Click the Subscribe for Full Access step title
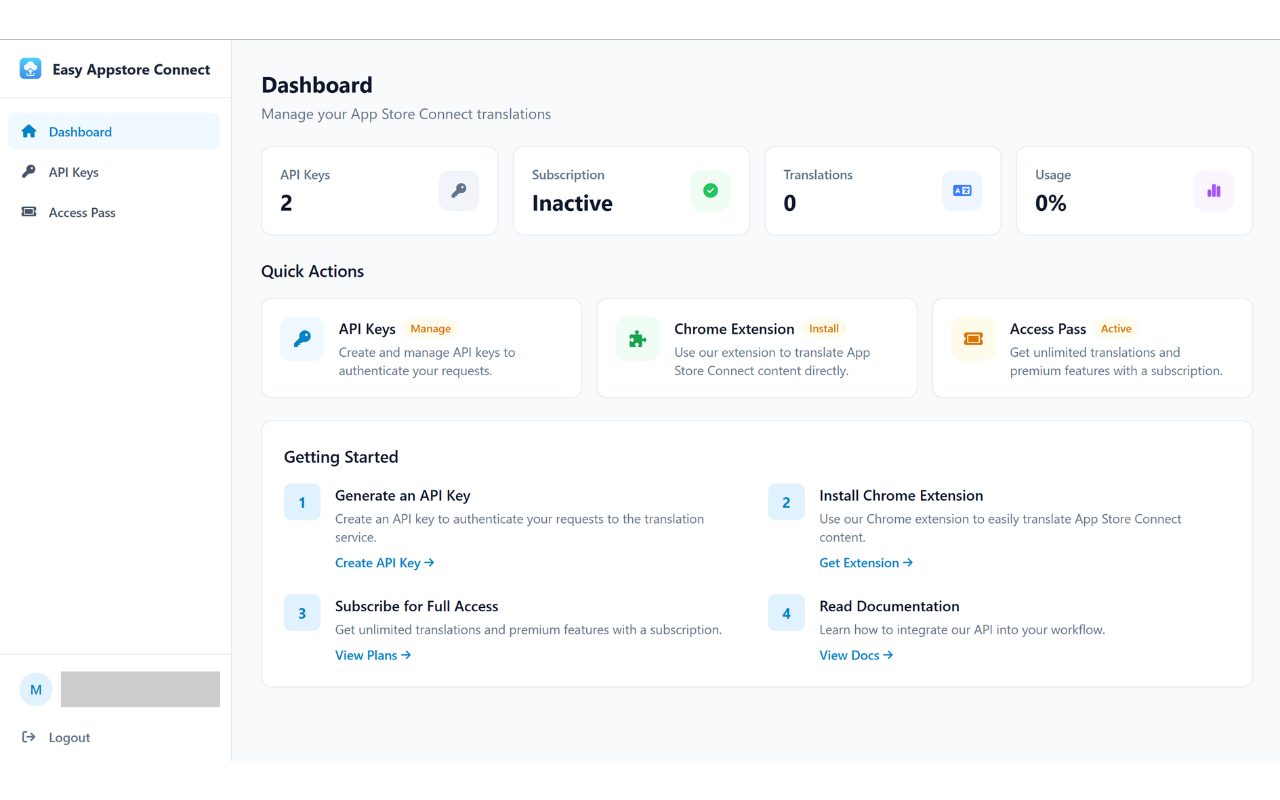Viewport: 1280px width, 800px height. click(x=417, y=606)
